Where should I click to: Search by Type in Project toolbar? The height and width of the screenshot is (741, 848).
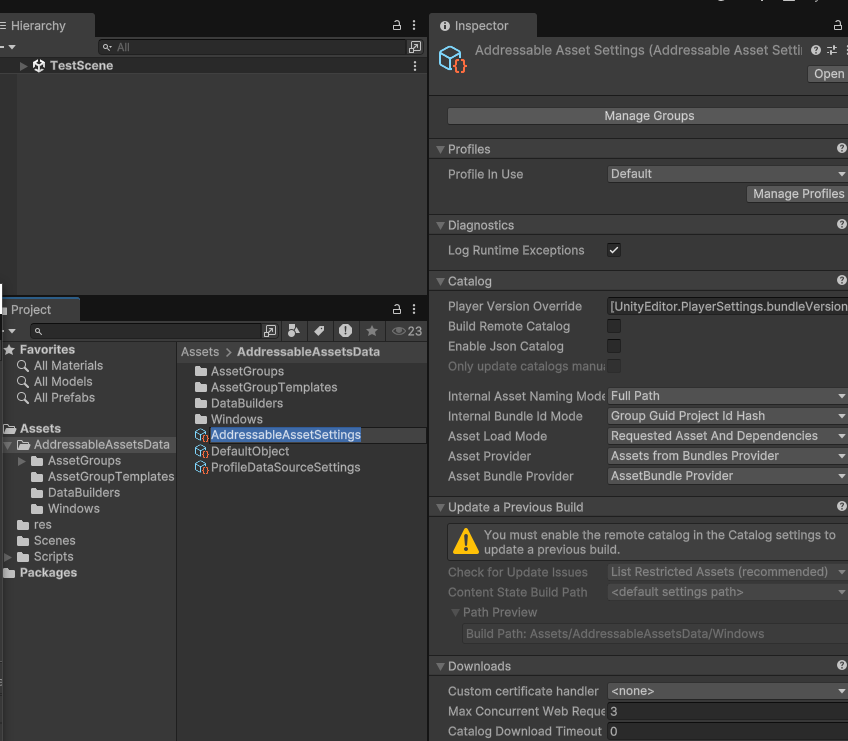click(294, 331)
